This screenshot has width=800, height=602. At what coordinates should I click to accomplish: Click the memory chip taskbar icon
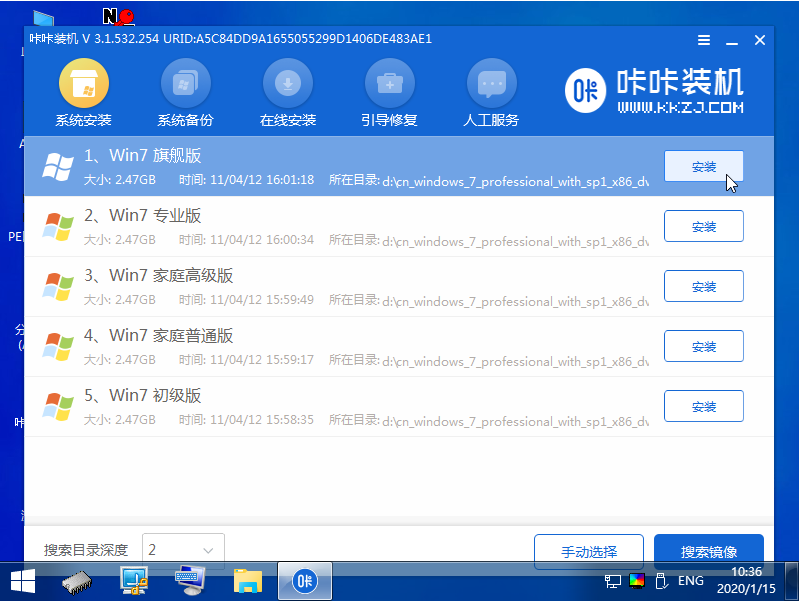[x=78, y=580]
